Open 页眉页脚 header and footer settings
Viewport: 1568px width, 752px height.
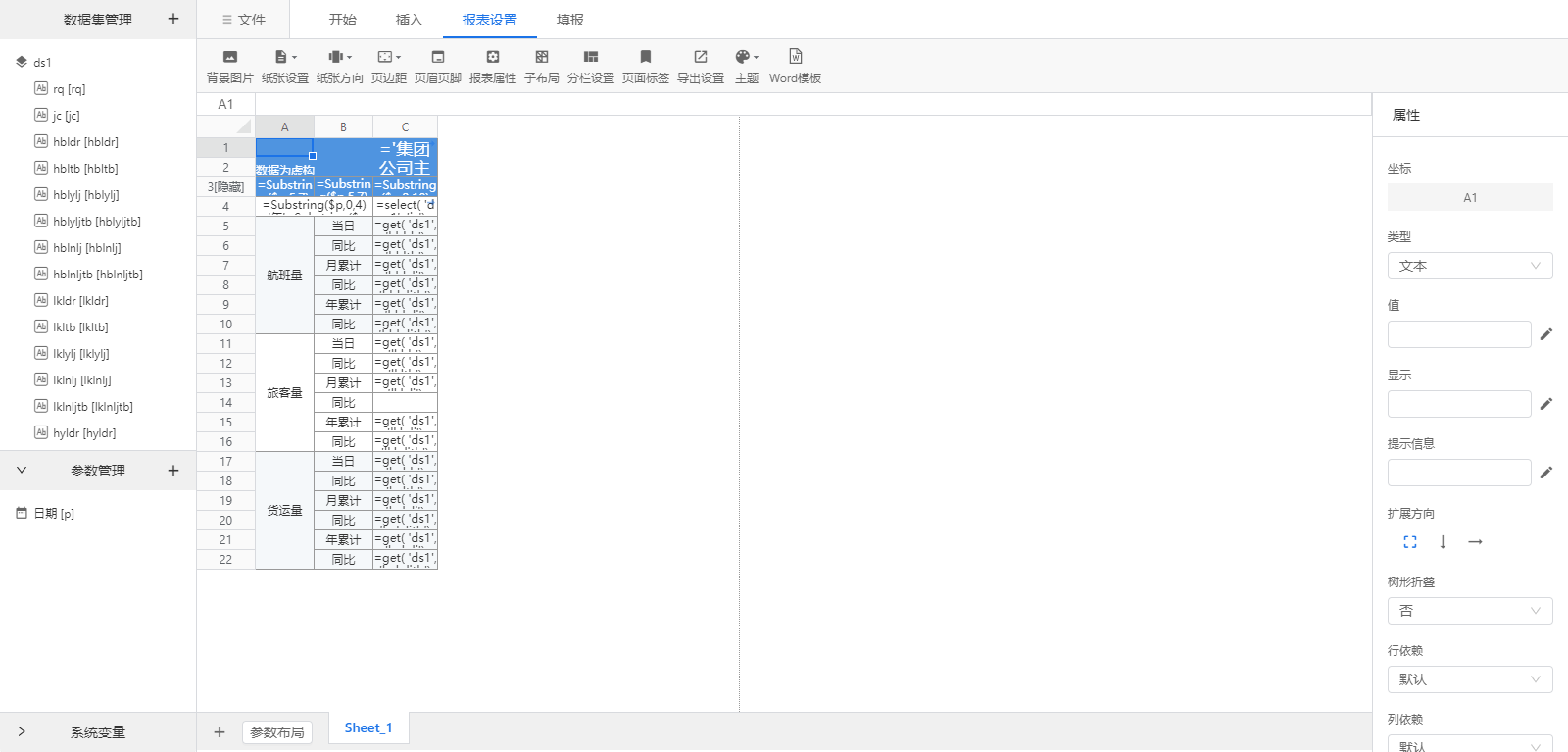coord(437,58)
